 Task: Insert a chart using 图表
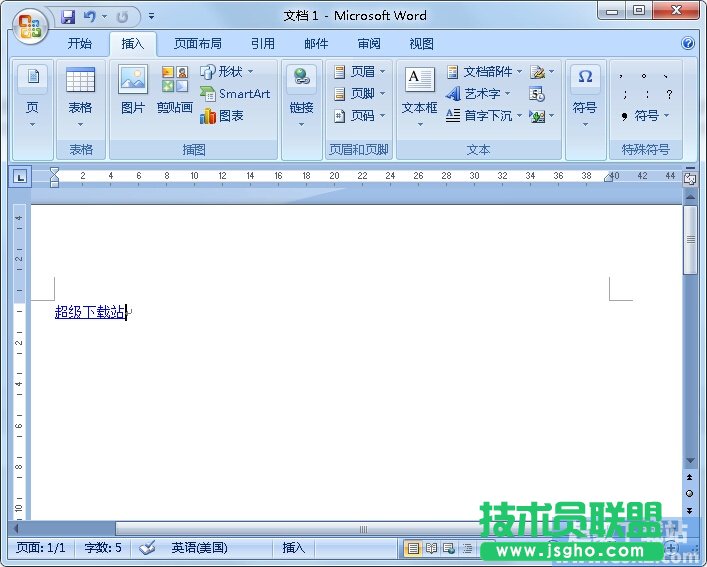coord(222,116)
